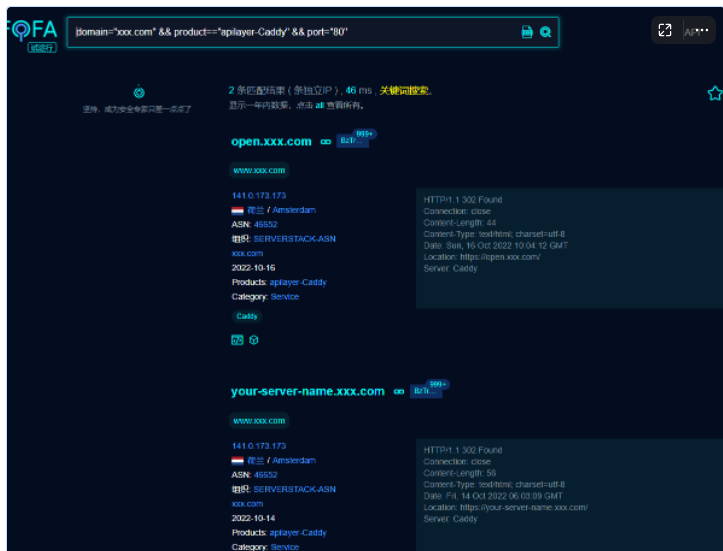Open the open.xxx.com result title

tap(271, 142)
